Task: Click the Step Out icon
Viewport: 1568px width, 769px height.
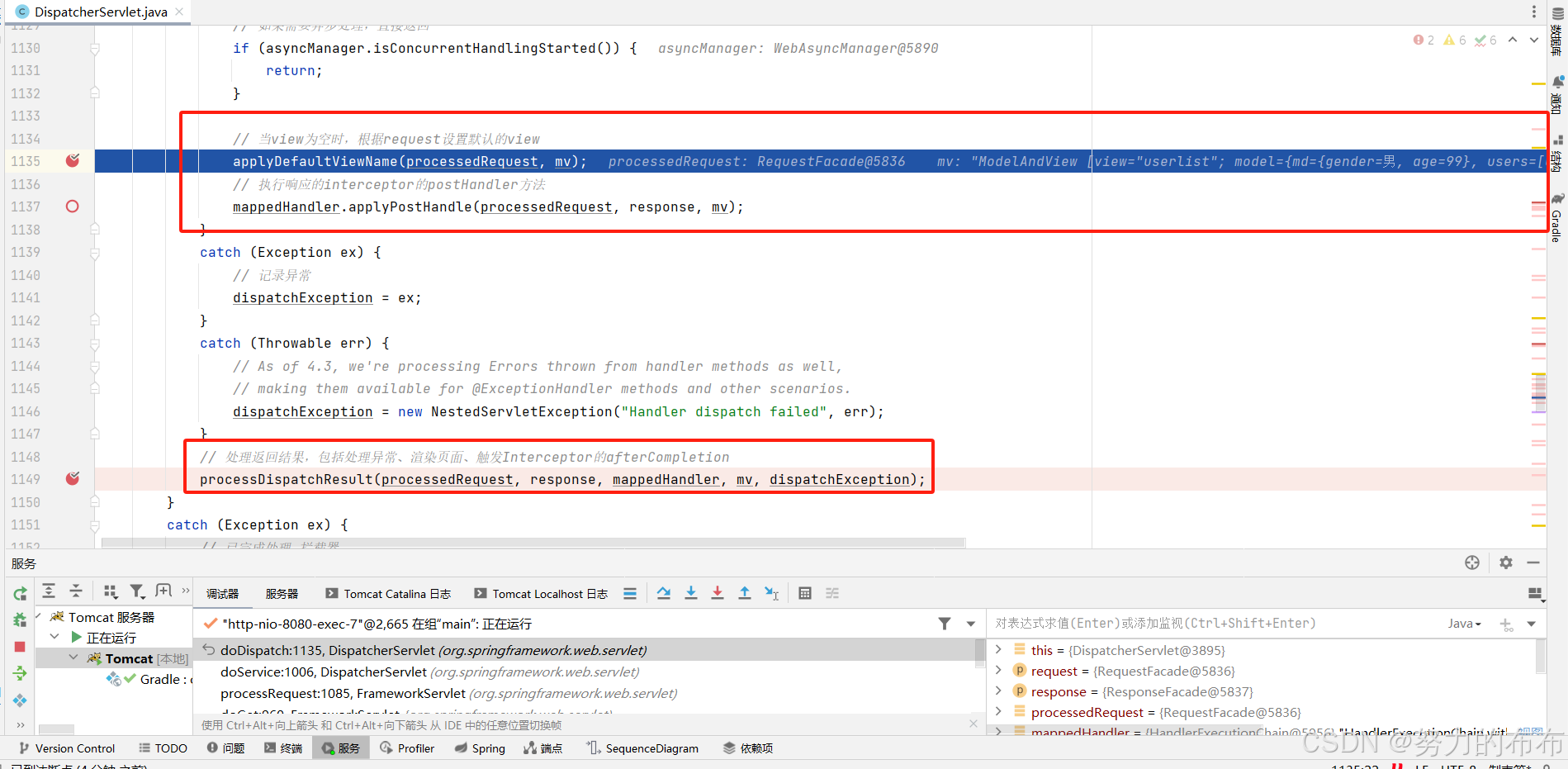Action: pos(745,593)
